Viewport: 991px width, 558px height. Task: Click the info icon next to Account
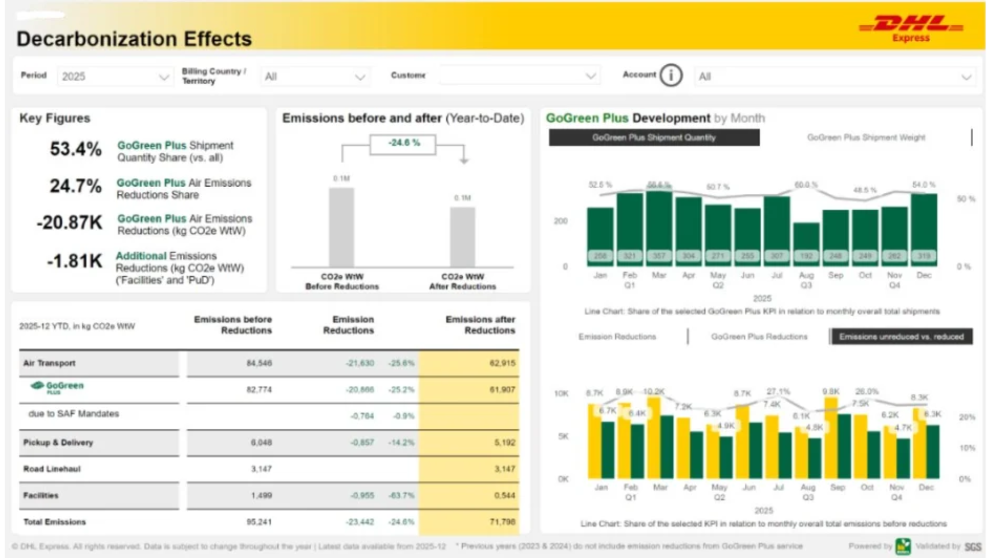tap(671, 75)
